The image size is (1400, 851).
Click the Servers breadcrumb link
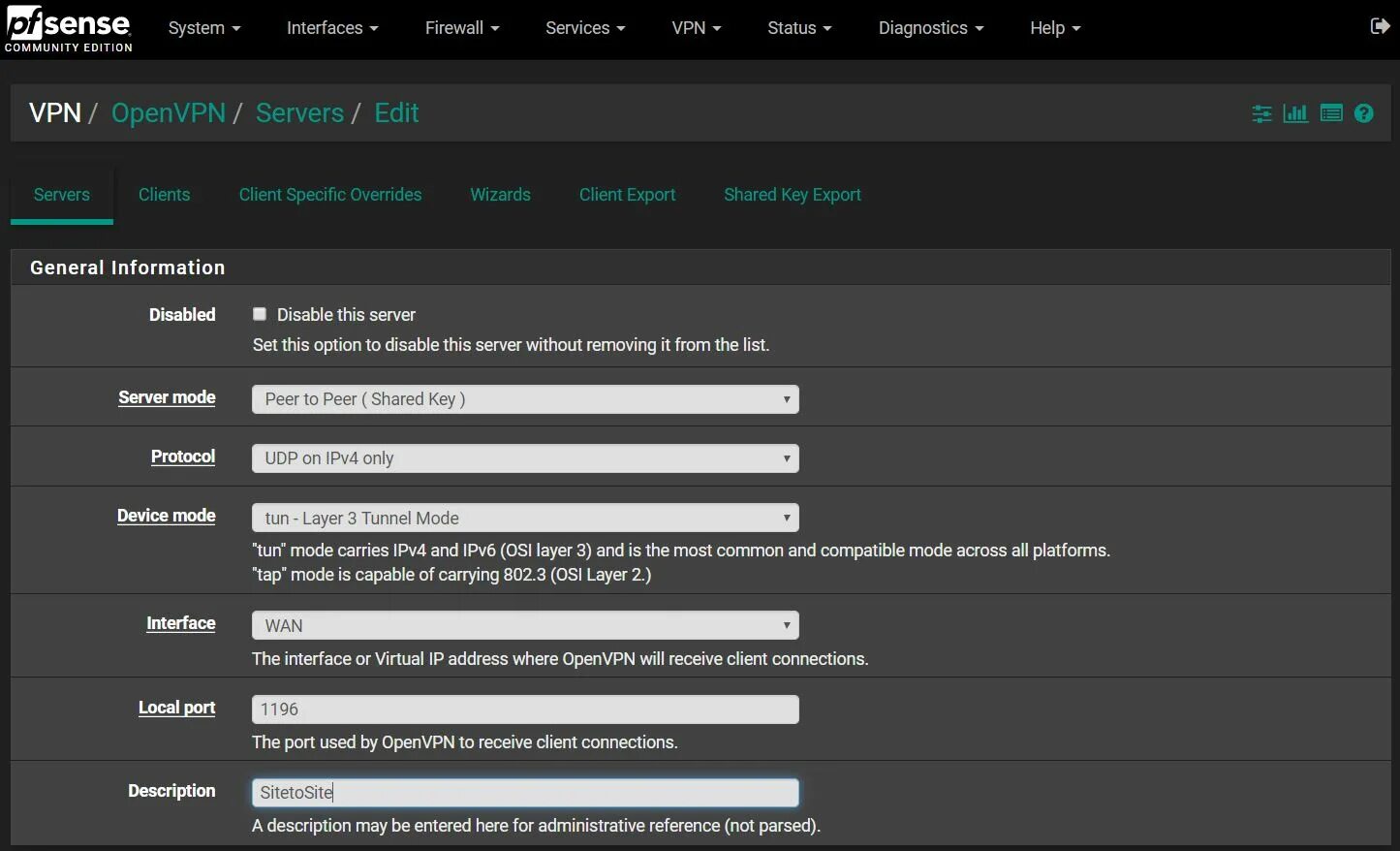299,113
